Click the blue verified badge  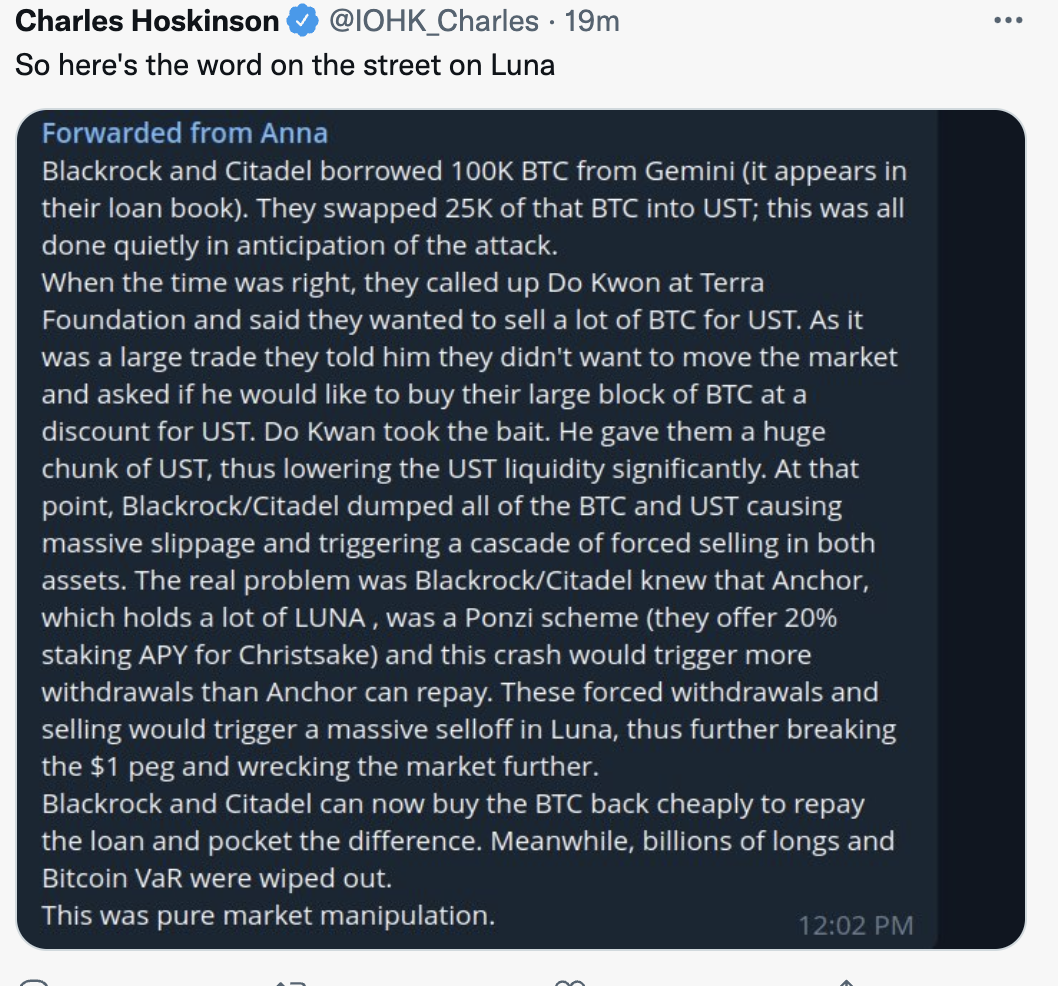(303, 20)
